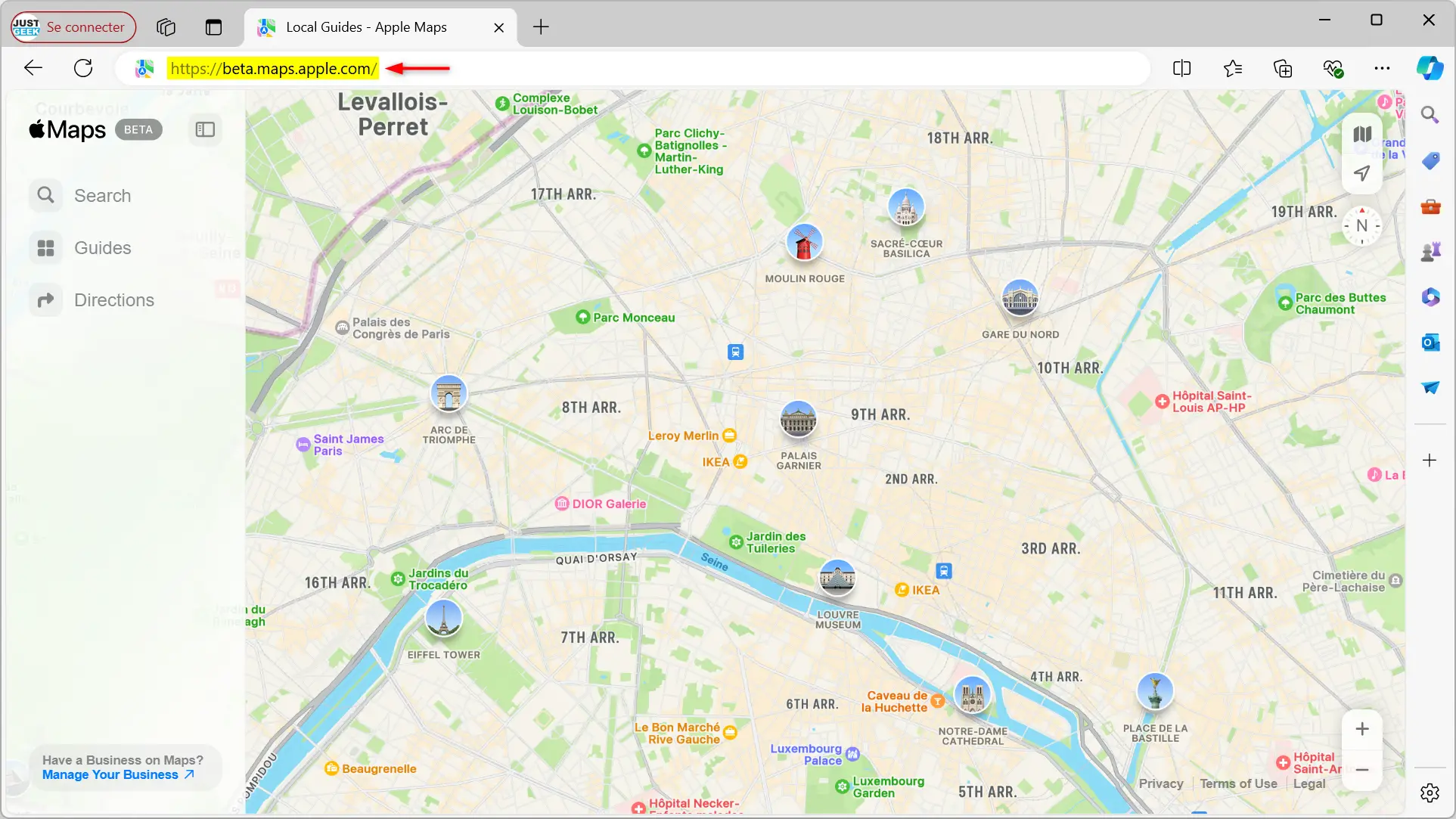Go back with browser back arrow

click(33, 68)
